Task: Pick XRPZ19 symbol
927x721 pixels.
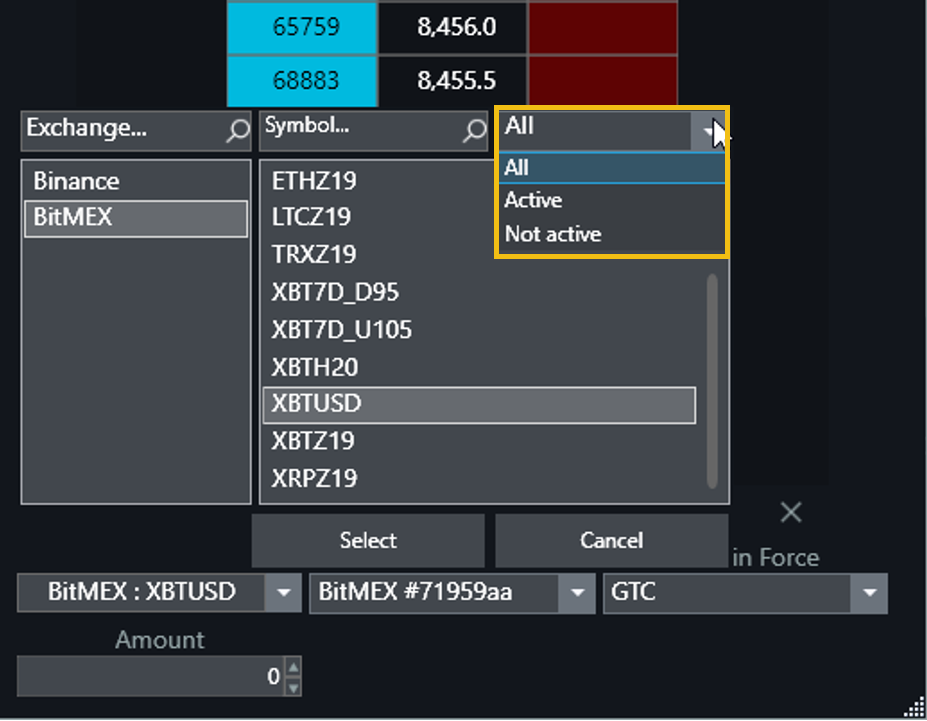Action: (x=479, y=479)
